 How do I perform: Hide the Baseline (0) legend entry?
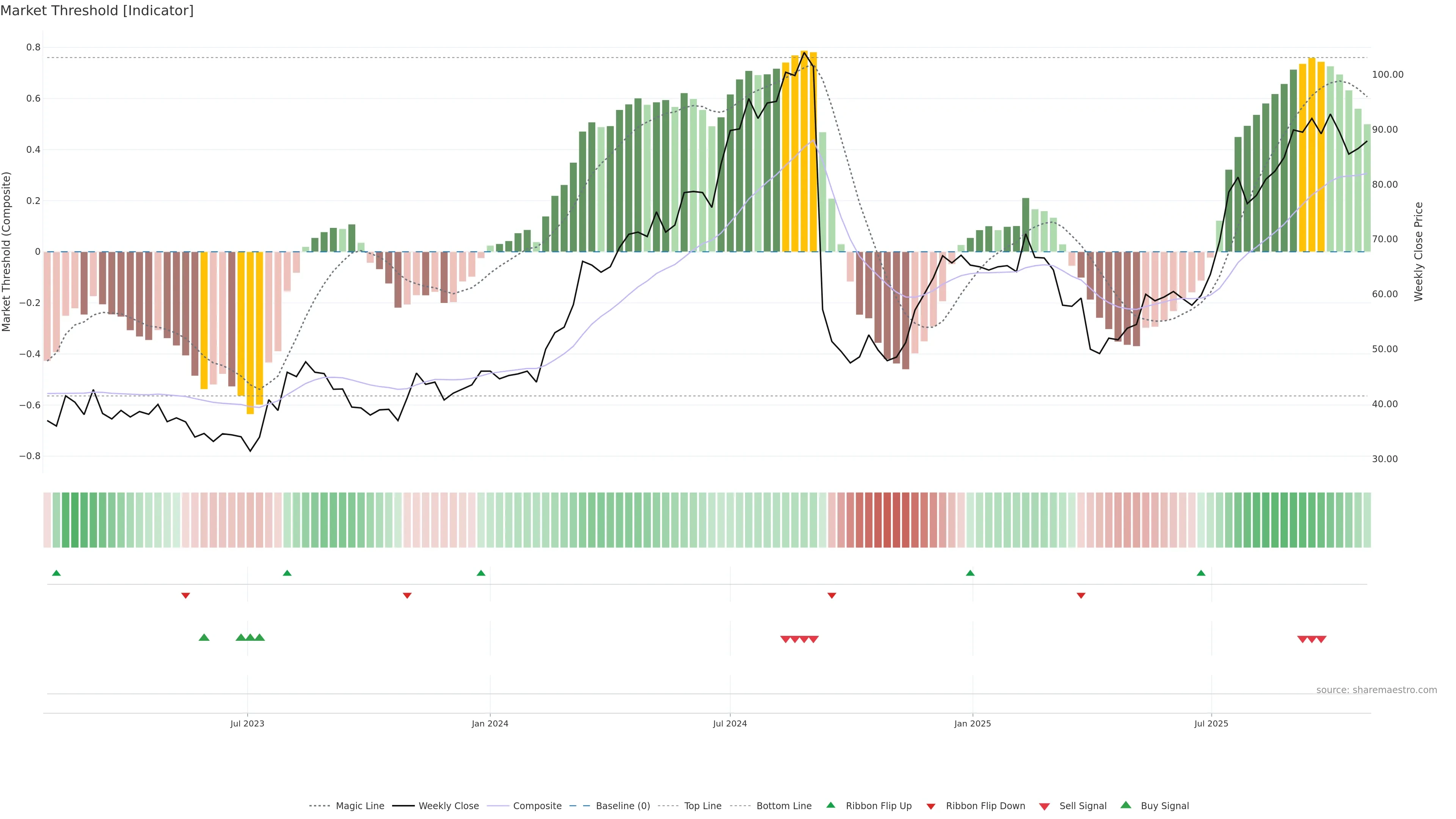click(x=622, y=806)
